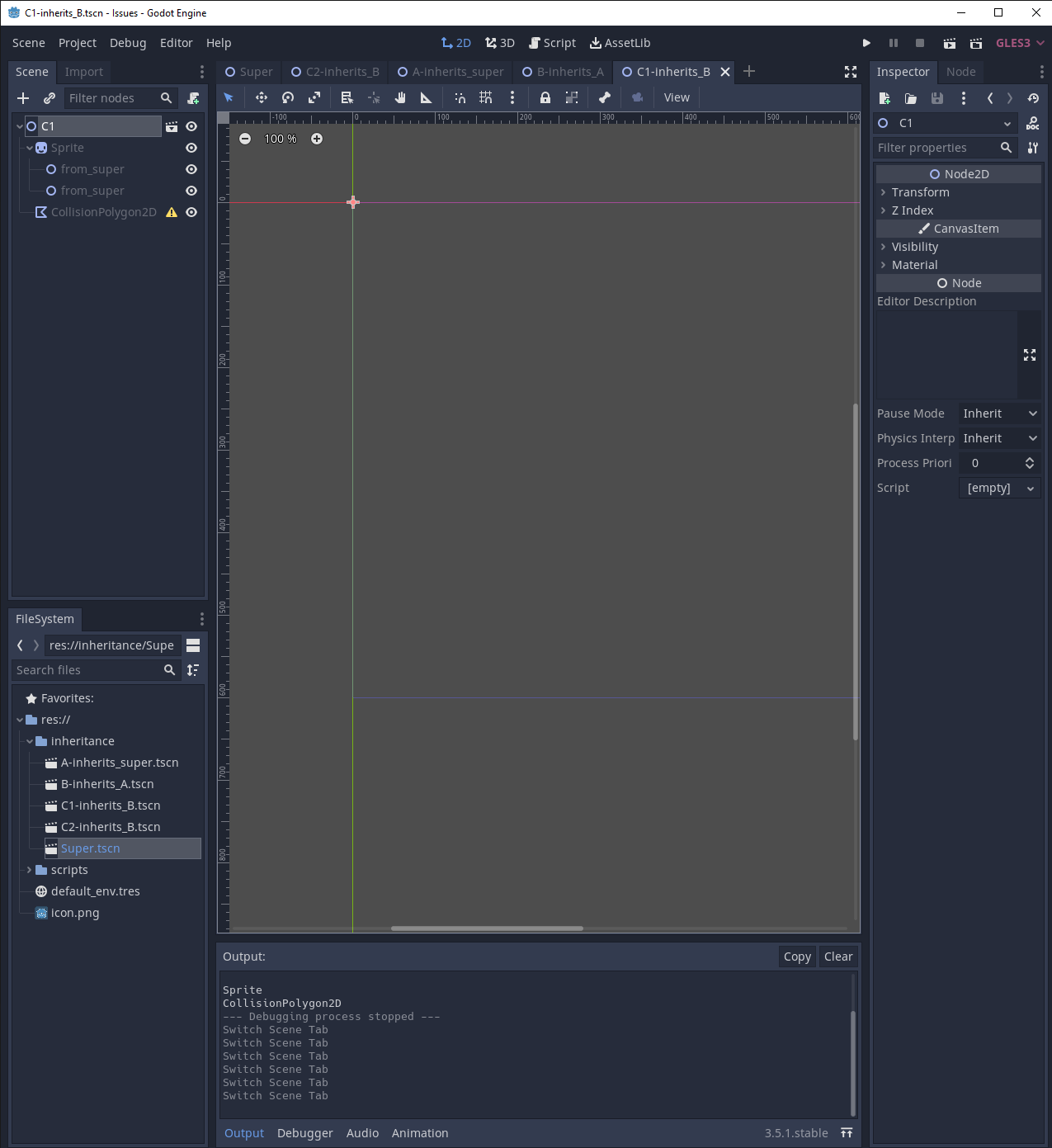Collapse the Sprite node children
Screen dimensions: 1052x1148
coord(30,148)
